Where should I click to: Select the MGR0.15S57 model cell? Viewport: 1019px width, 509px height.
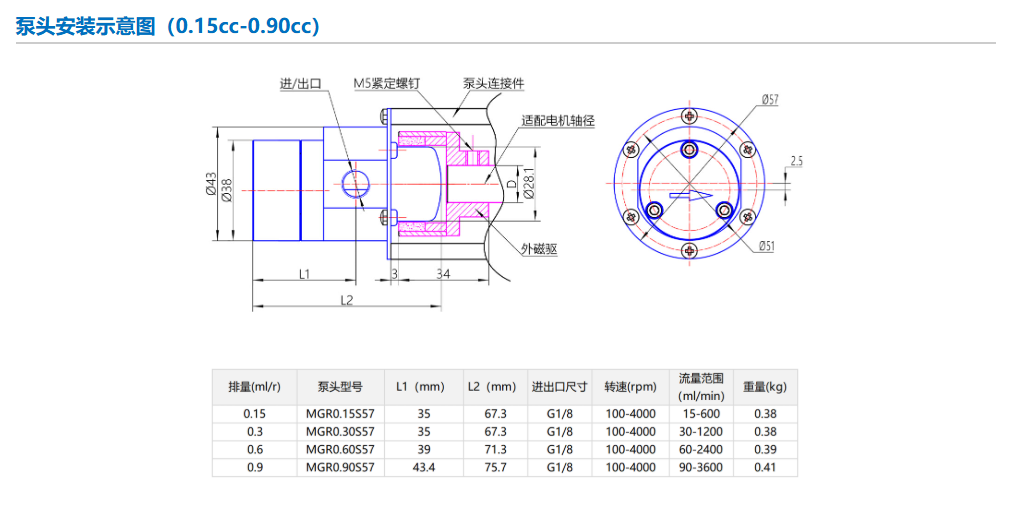340,414
